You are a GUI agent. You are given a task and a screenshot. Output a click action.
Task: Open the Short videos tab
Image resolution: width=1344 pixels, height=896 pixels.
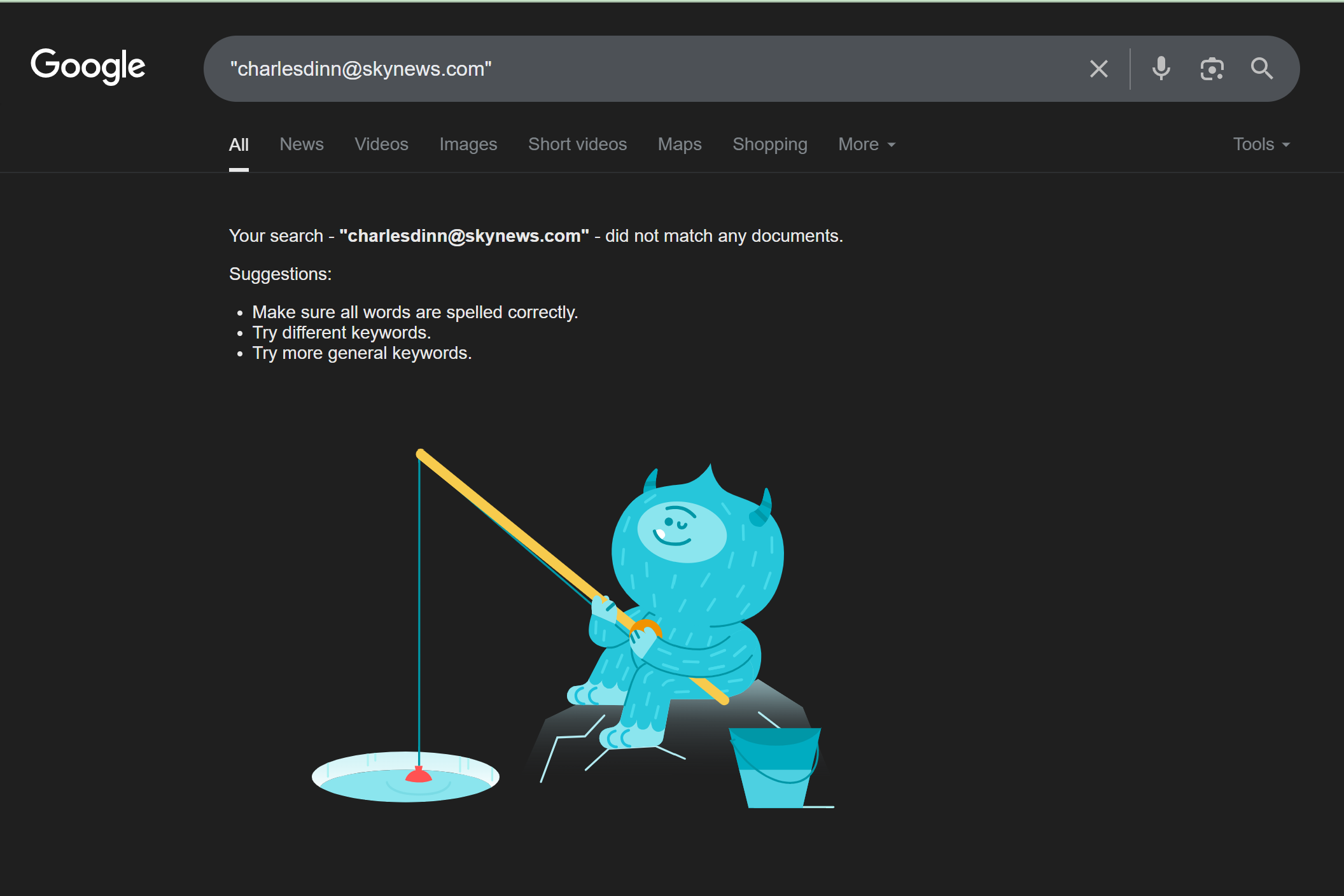click(577, 144)
